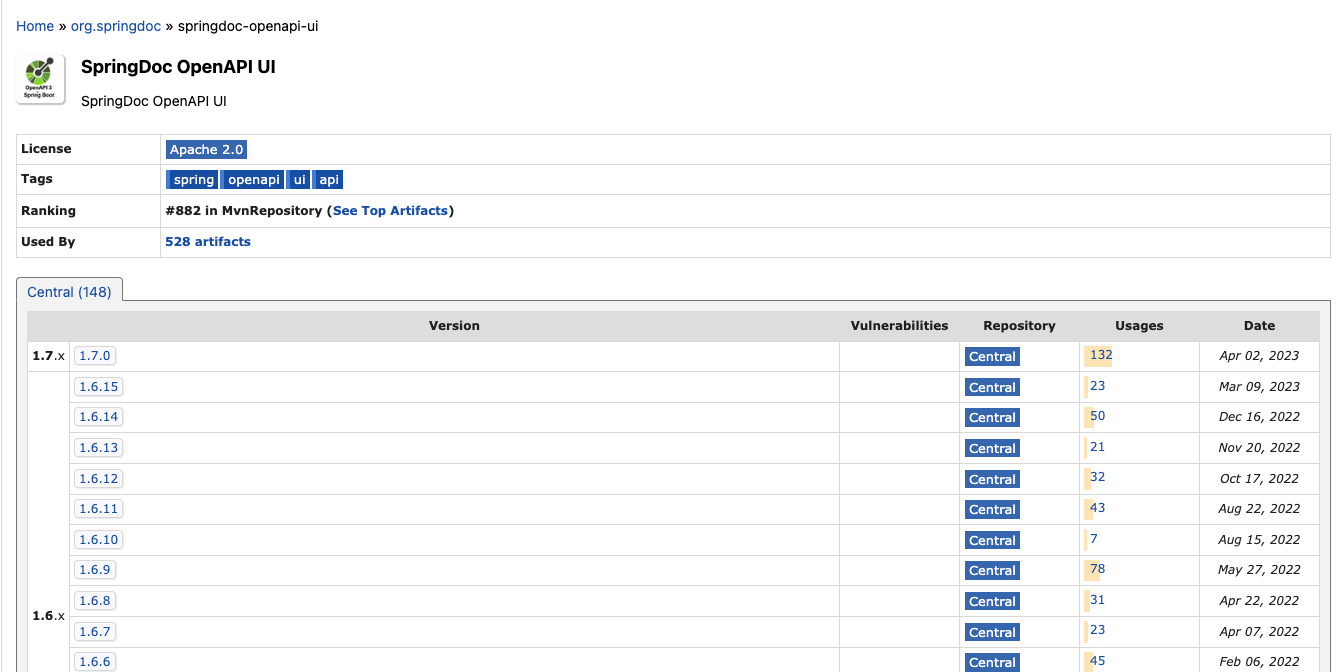Click Central repository badge for 1.6.8
This screenshot has width=1339, height=672.
[992, 601]
